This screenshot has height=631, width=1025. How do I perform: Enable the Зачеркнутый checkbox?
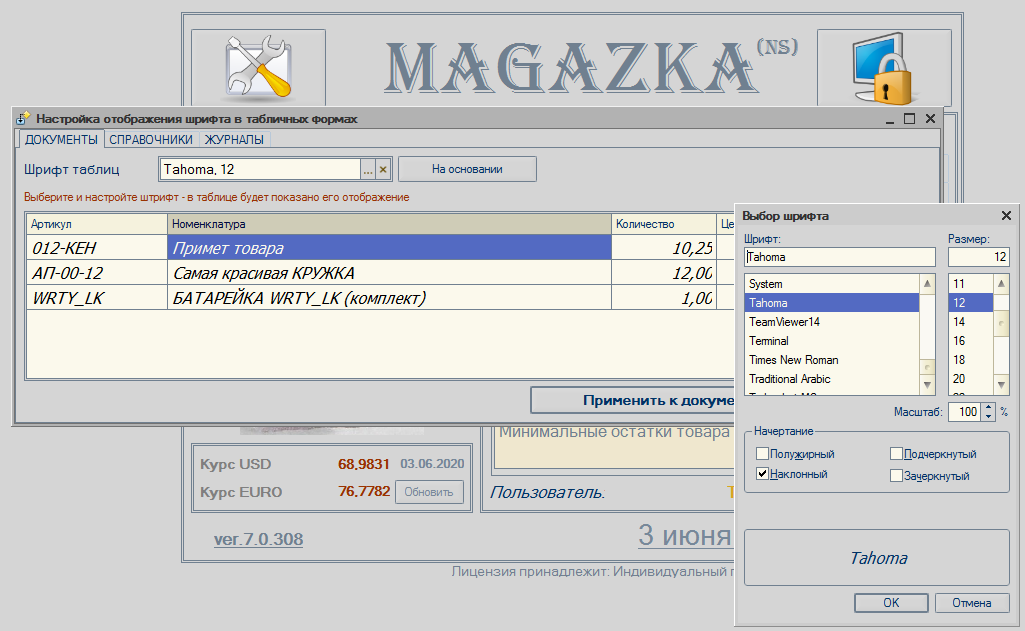(x=896, y=475)
